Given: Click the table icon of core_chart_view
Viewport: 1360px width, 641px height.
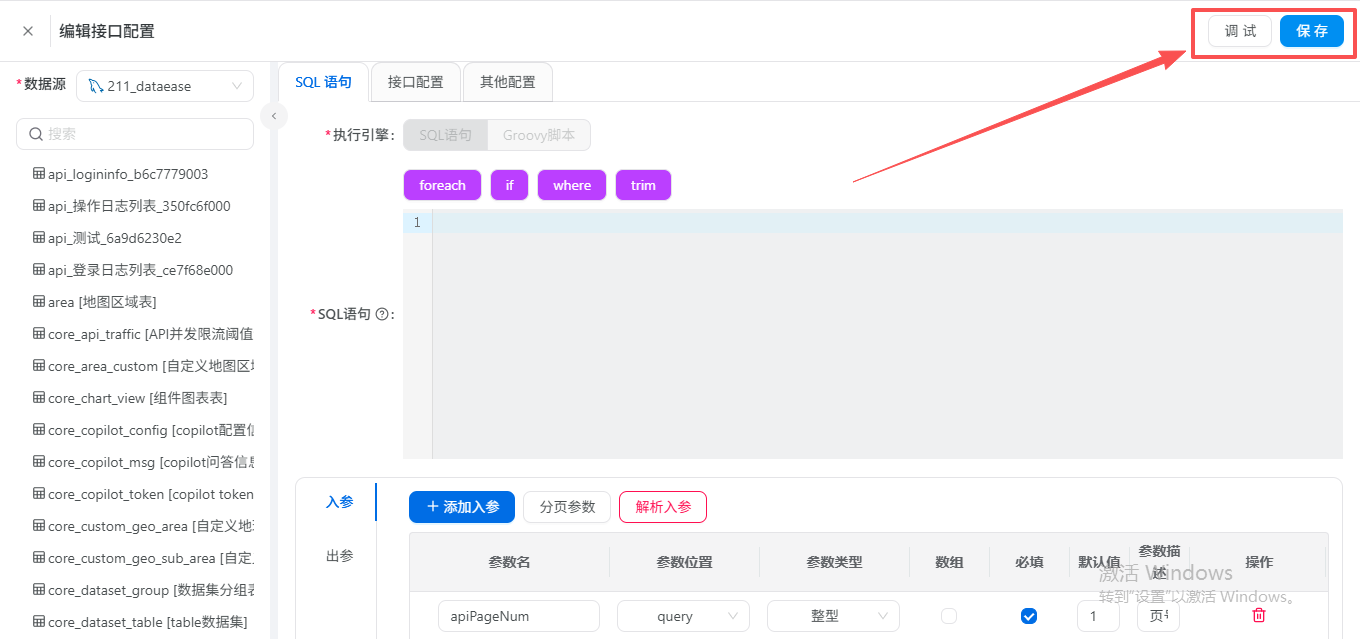Looking at the screenshot, I should tap(39, 398).
